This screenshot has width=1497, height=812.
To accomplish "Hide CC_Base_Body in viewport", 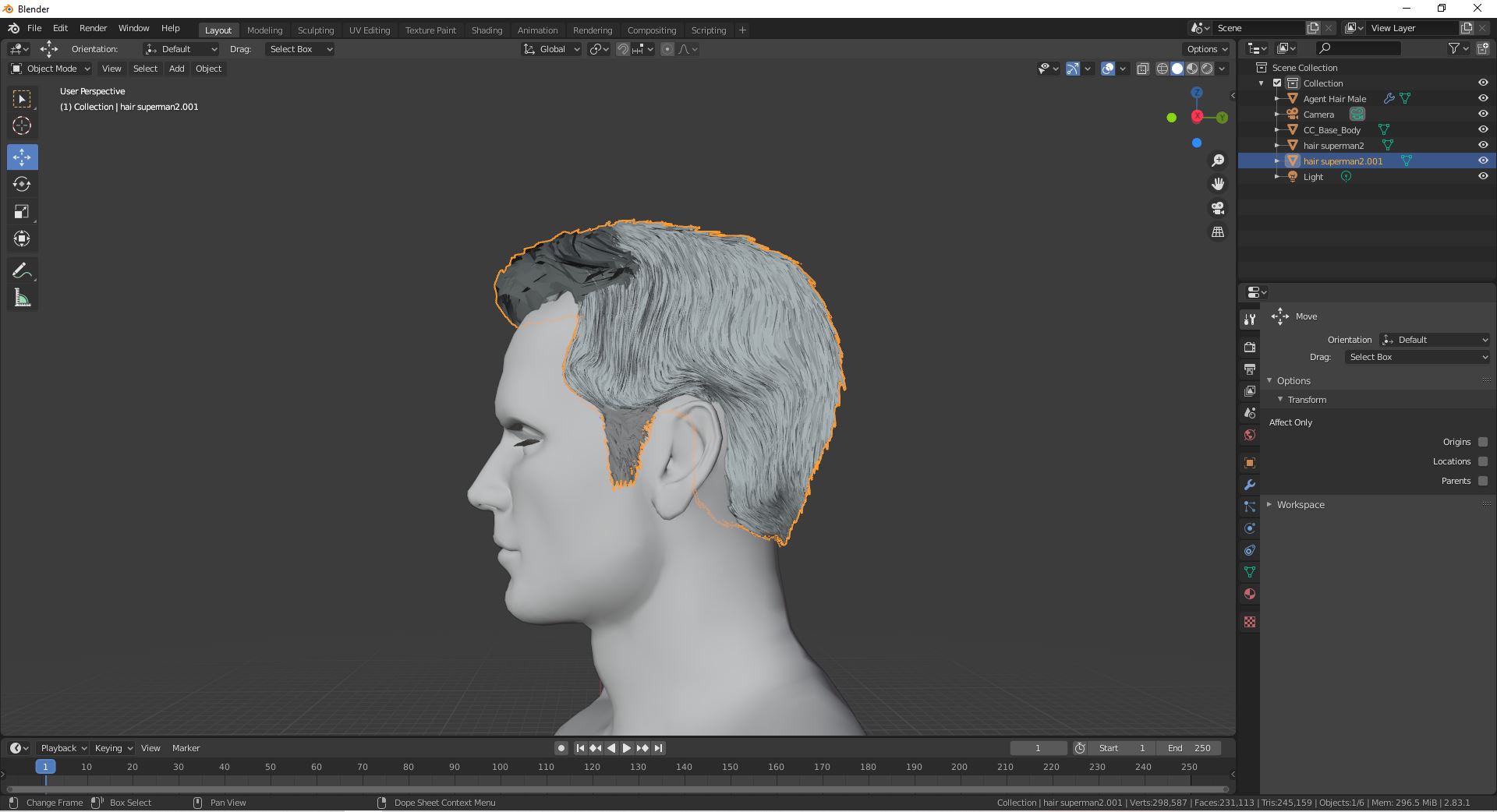I will tap(1483, 129).
